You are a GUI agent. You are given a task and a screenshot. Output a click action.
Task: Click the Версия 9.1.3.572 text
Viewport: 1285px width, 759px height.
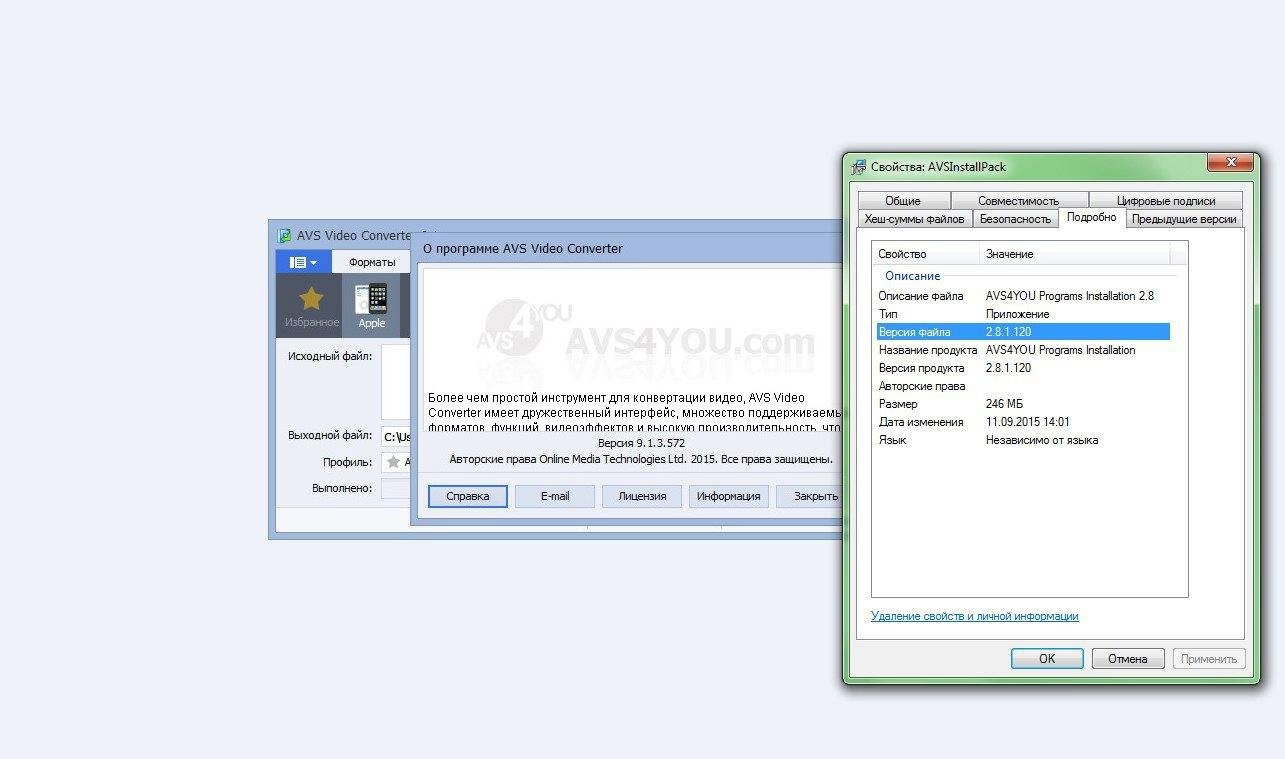[x=641, y=443]
